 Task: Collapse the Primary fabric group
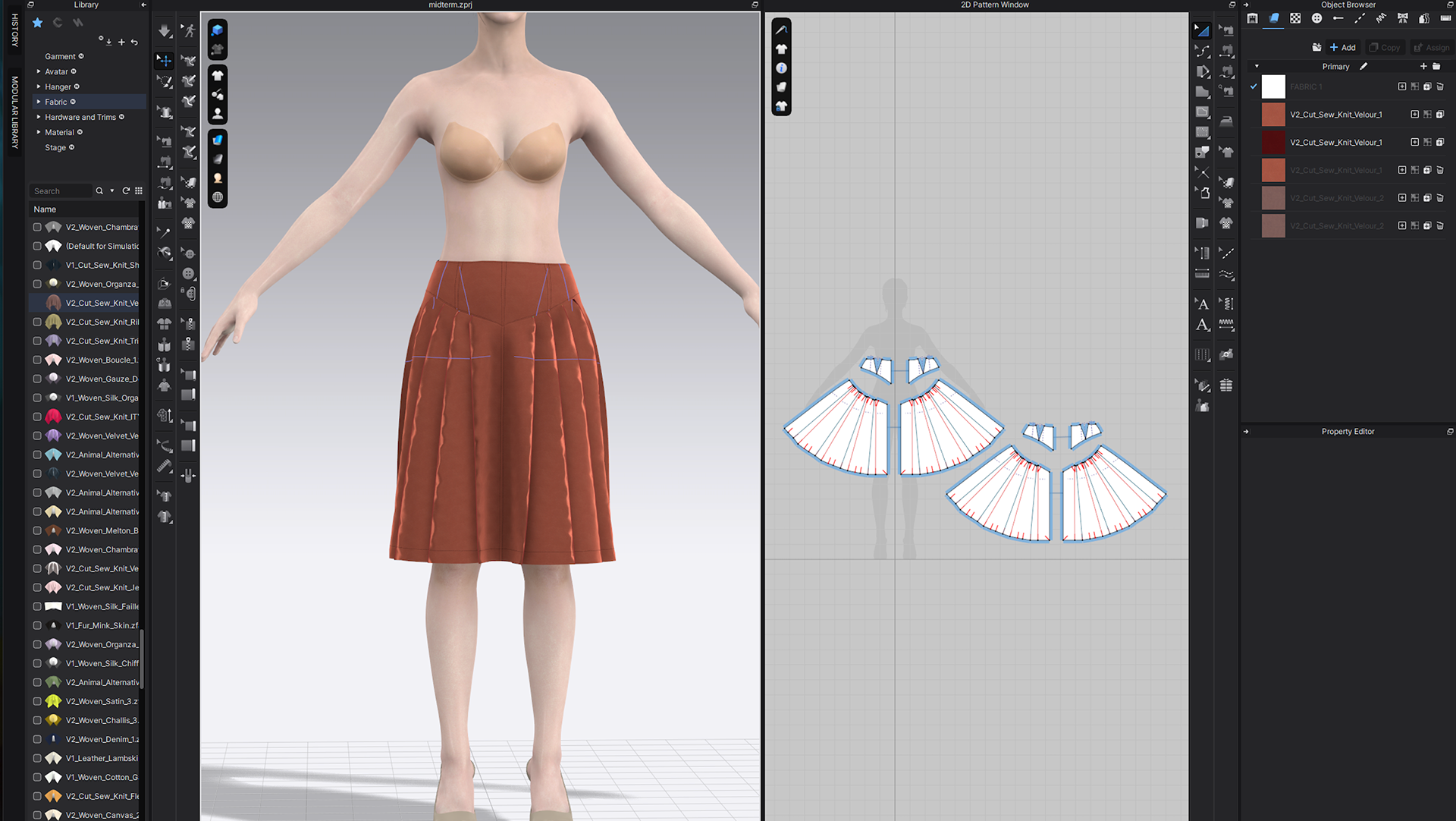coord(1257,67)
